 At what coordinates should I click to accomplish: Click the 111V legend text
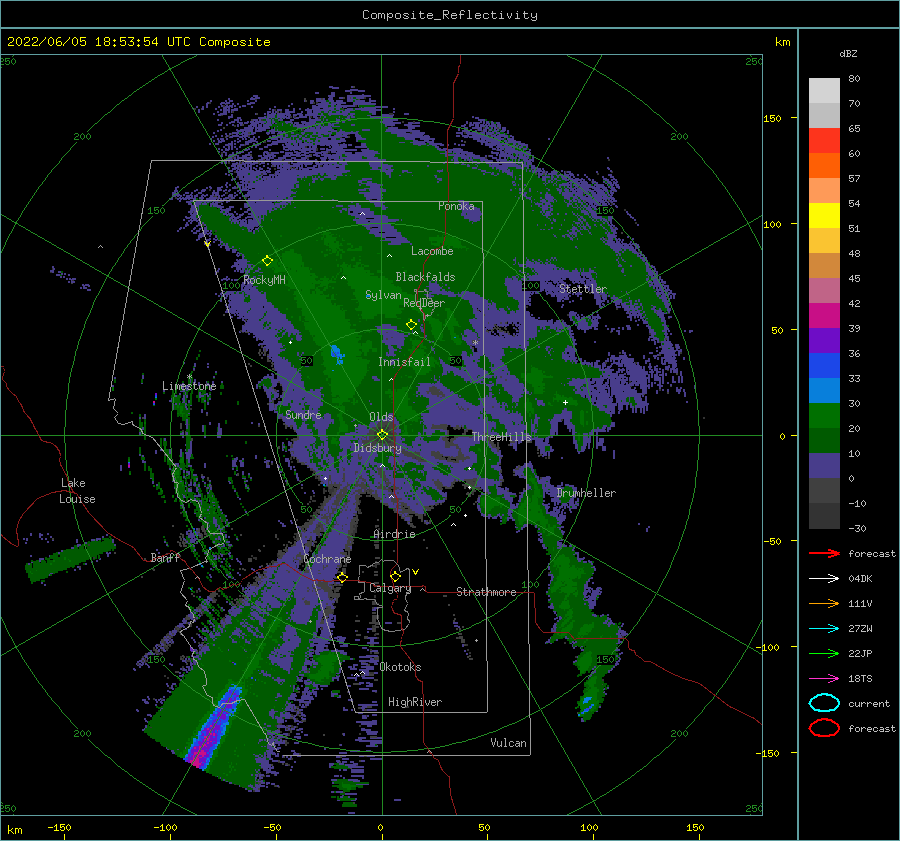pyautogui.click(x=860, y=603)
